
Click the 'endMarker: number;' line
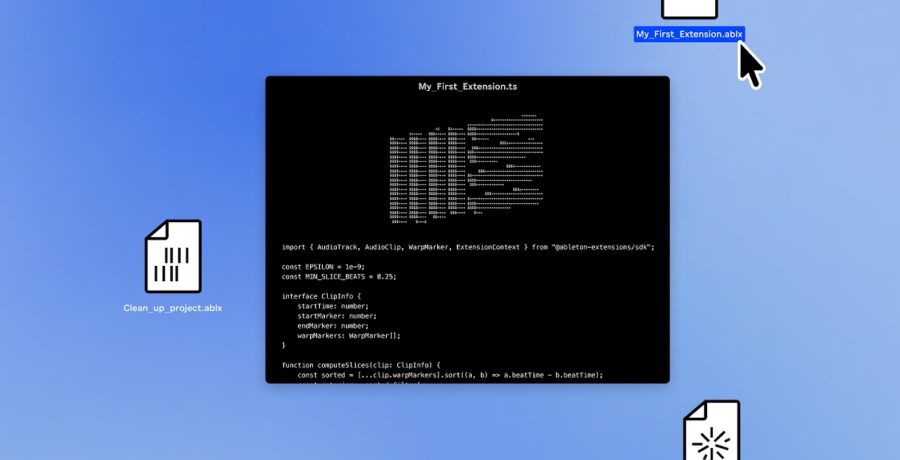pyautogui.click(x=333, y=326)
